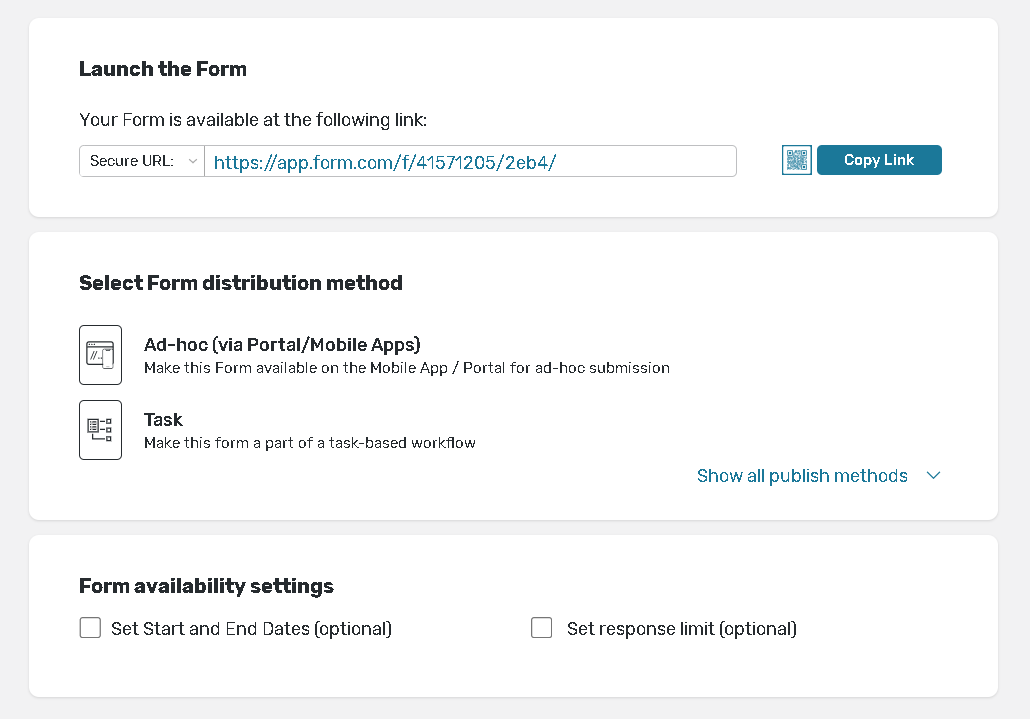Choose the Task distribution method title
The image size is (1030, 719).
click(163, 420)
